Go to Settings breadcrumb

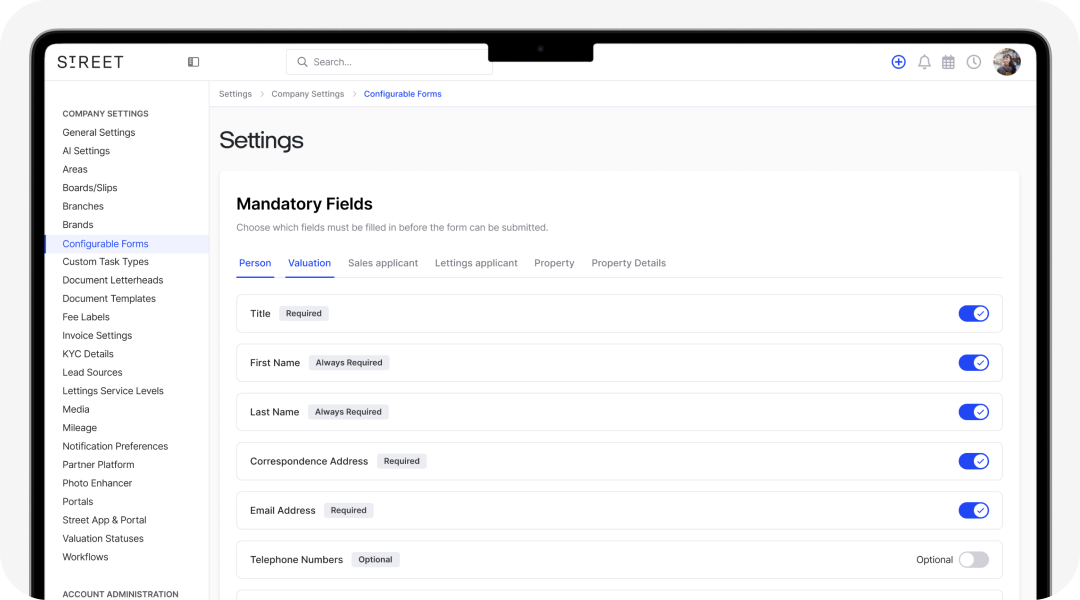point(236,94)
